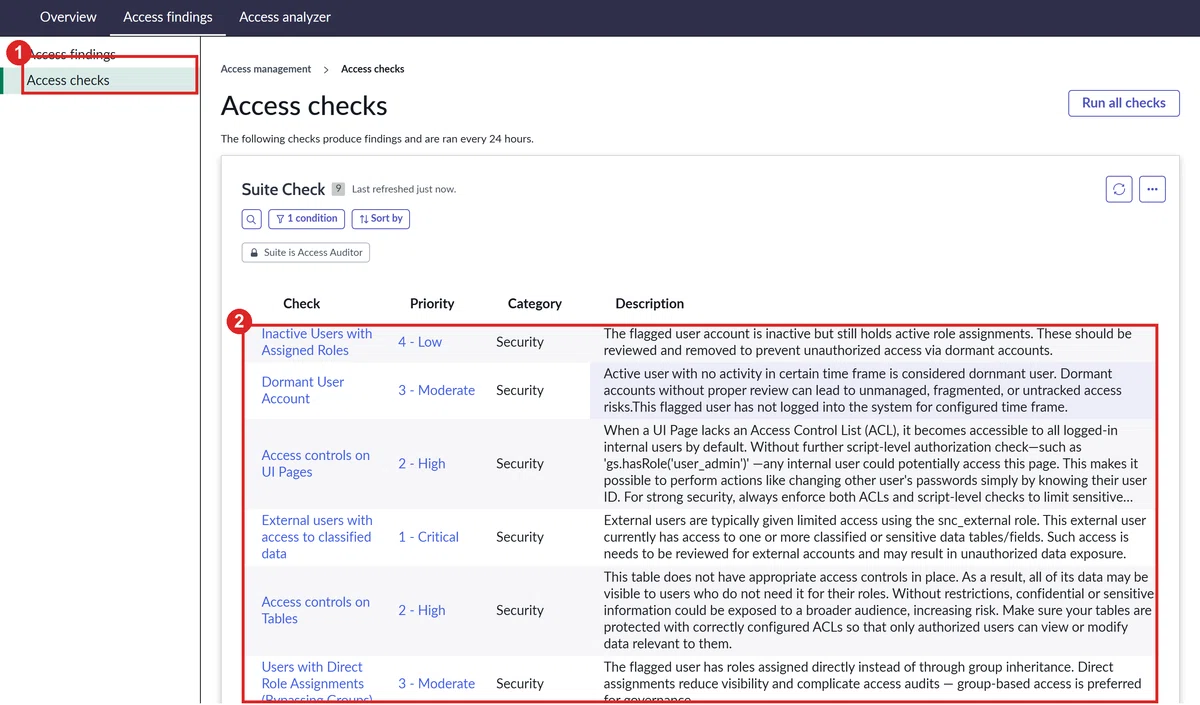Click the Description column header
1200x705 pixels.
(x=650, y=303)
